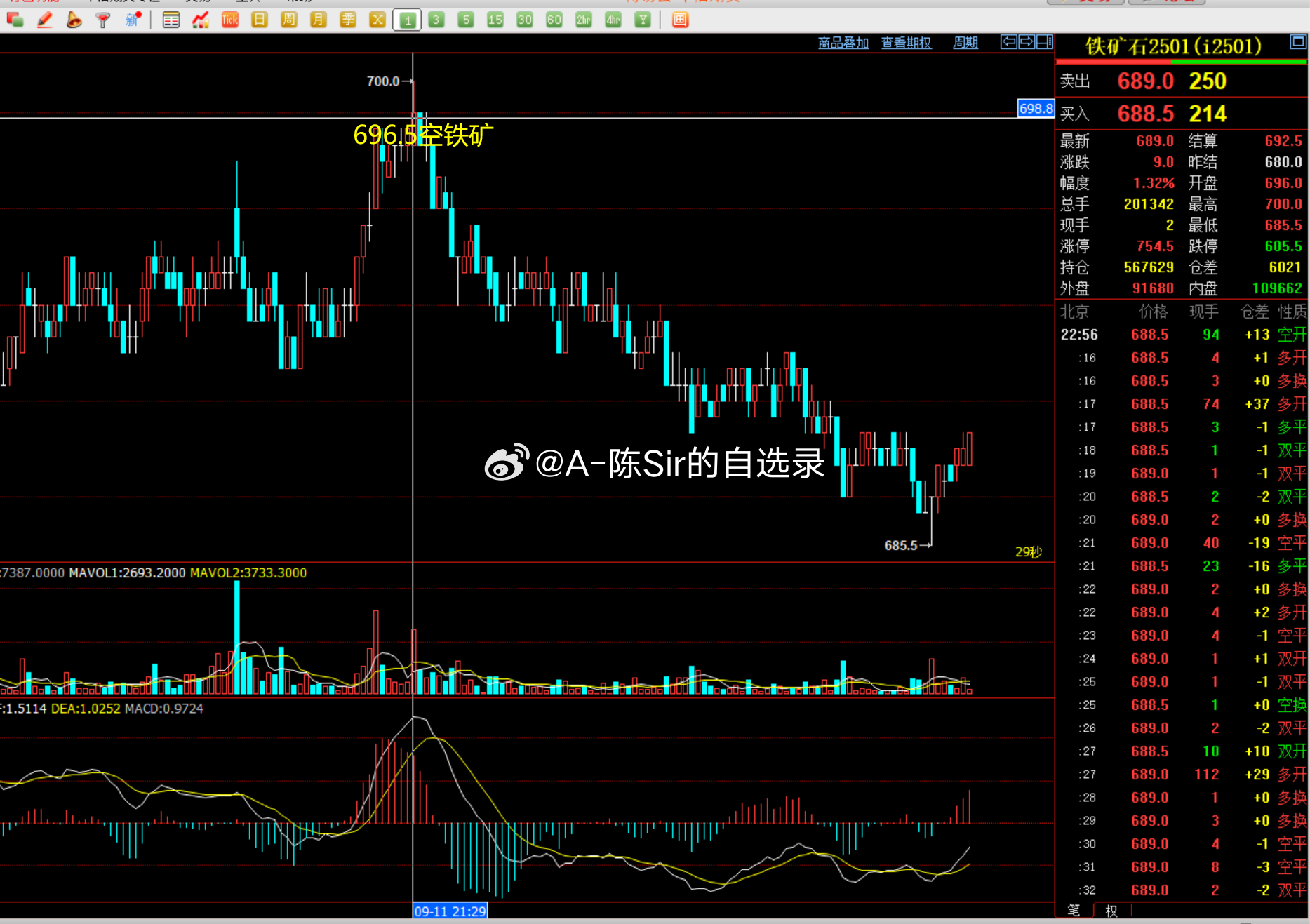The image size is (1310, 924).
Task: Toggle the side panel layout icon
Action: (1045, 42)
